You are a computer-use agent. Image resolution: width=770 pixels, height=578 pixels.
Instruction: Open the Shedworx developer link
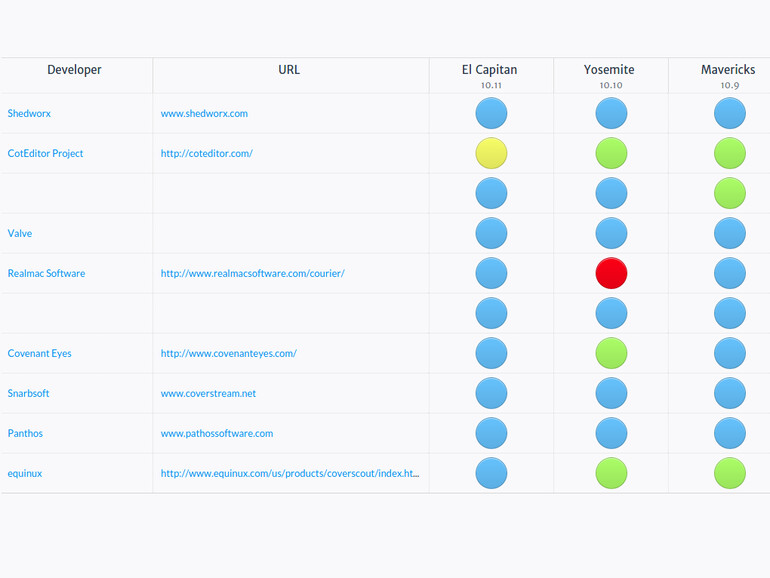(29, 113)
